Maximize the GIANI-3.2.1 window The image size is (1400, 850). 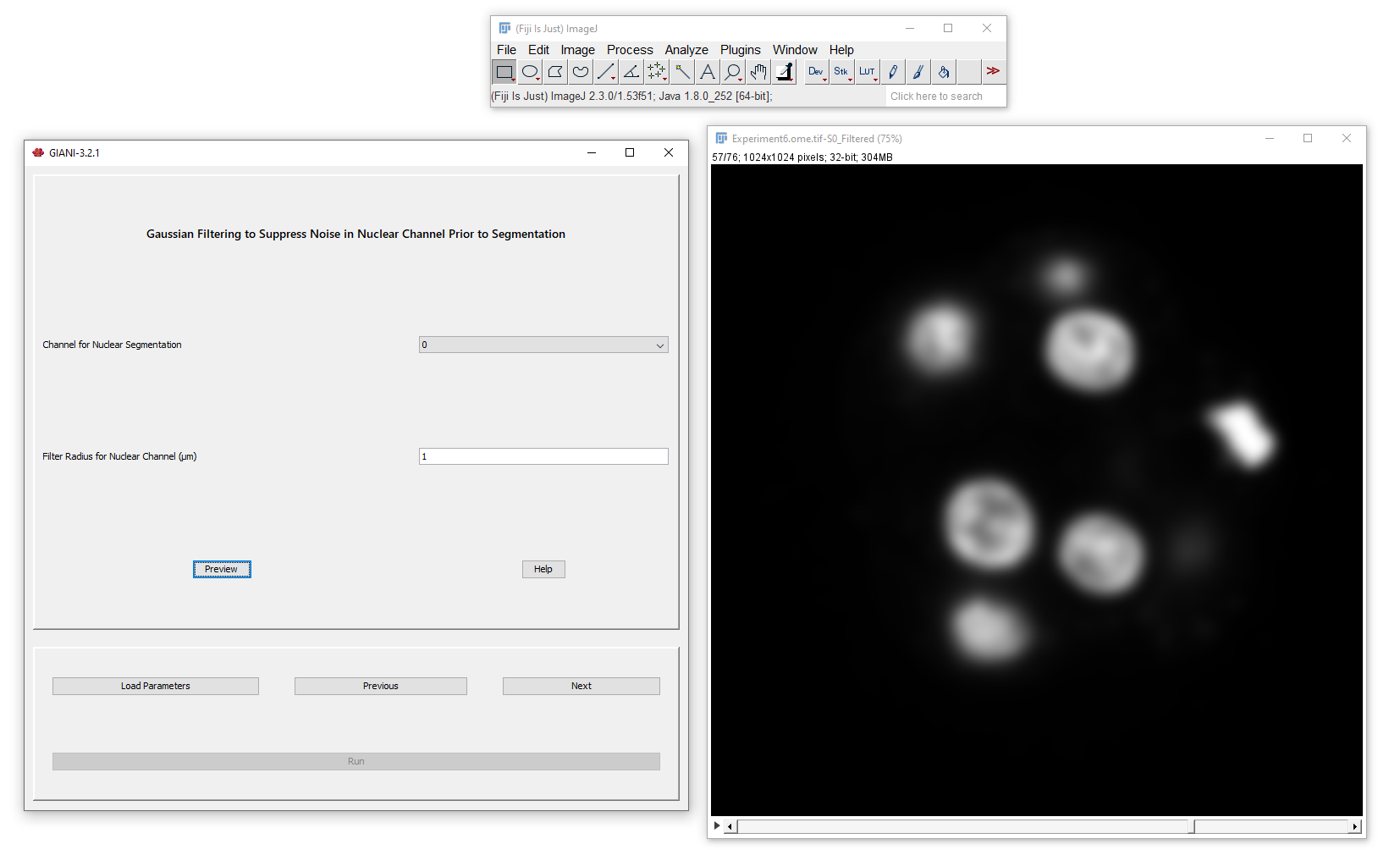[x=630, y=152]
